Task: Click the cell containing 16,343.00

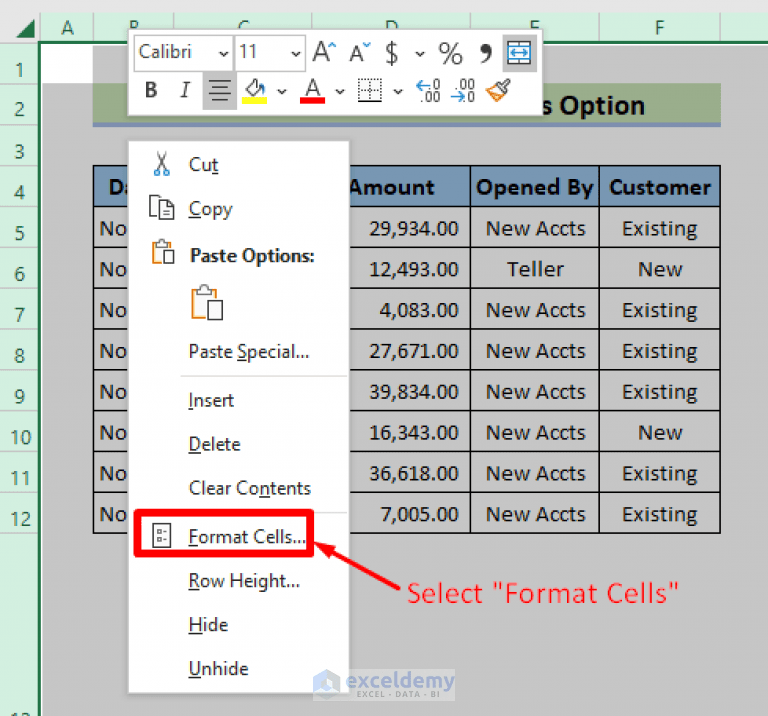Action: (x=409, y=432)
